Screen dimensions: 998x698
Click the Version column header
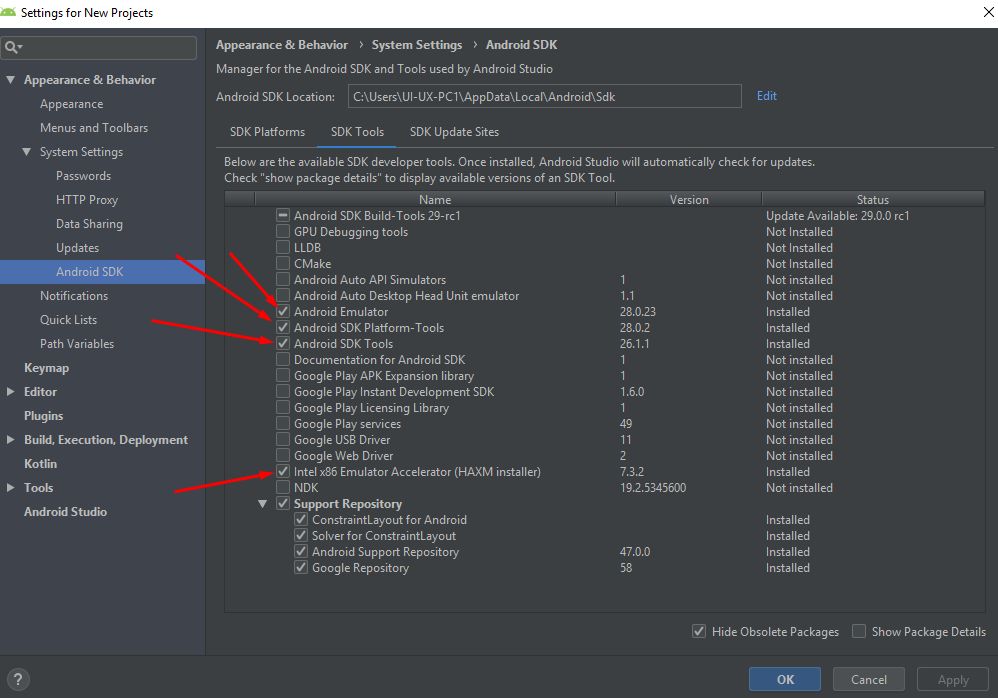pos(689,199)
